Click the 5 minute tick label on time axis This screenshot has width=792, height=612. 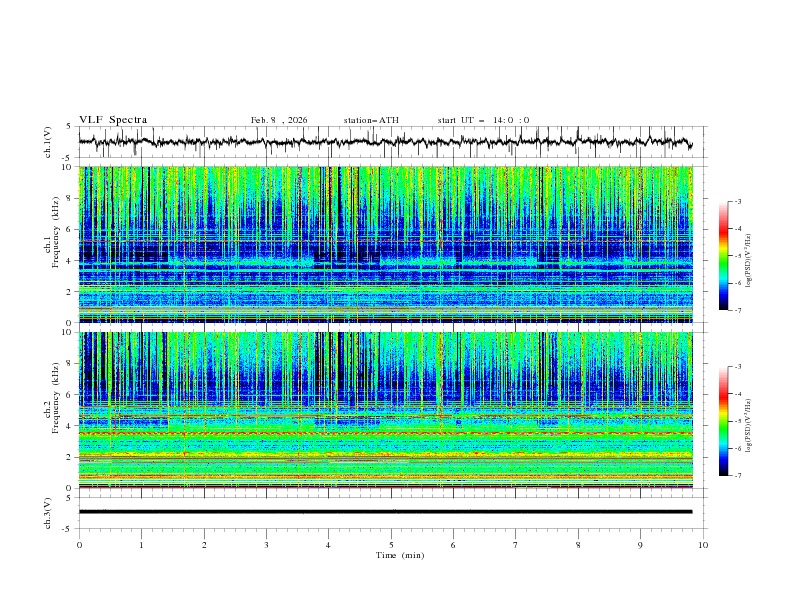pos(391,545)
